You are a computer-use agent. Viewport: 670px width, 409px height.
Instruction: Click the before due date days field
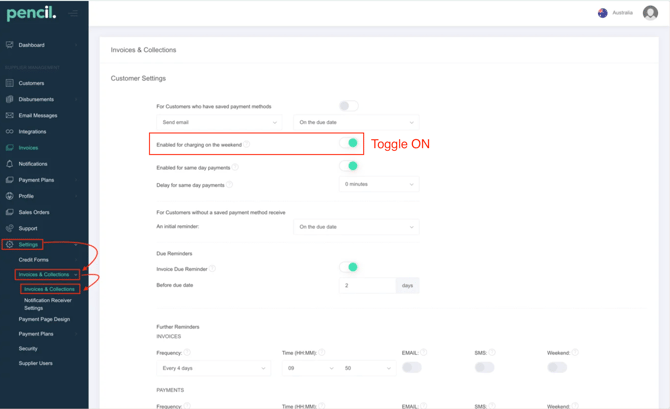tap(367, 285)
